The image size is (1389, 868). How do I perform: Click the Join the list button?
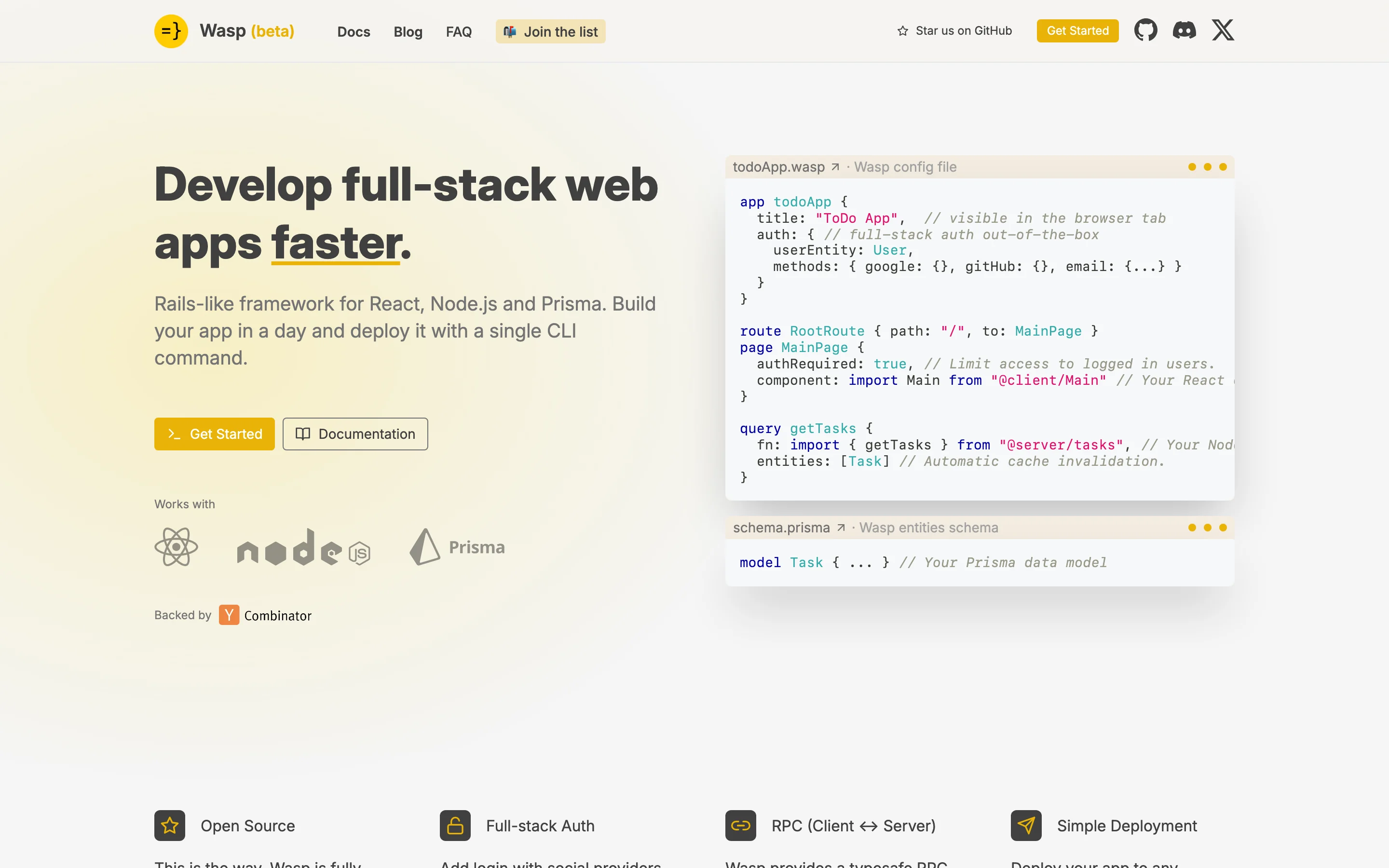550,31
